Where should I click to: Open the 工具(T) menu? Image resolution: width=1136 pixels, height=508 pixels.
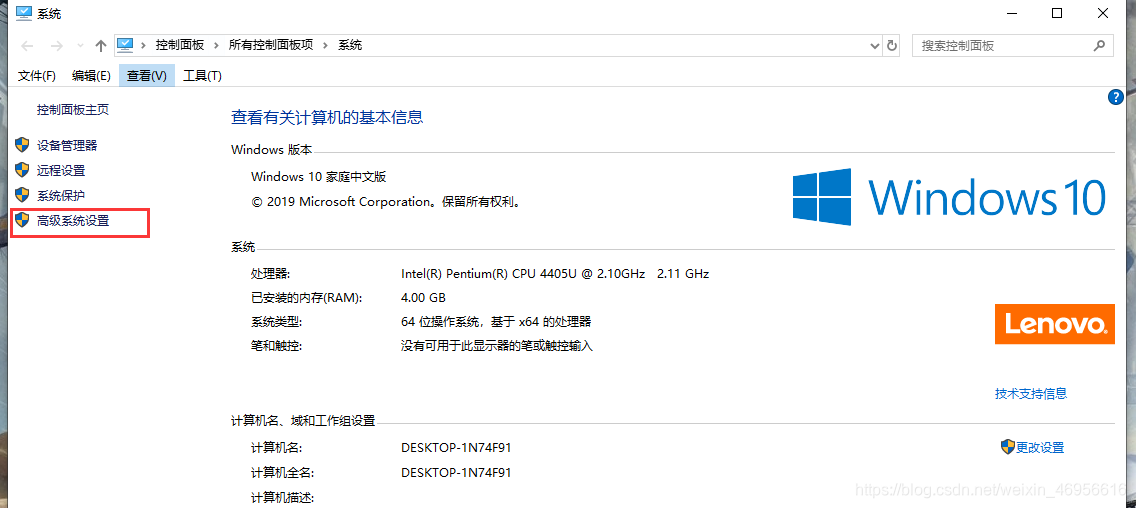202,75
